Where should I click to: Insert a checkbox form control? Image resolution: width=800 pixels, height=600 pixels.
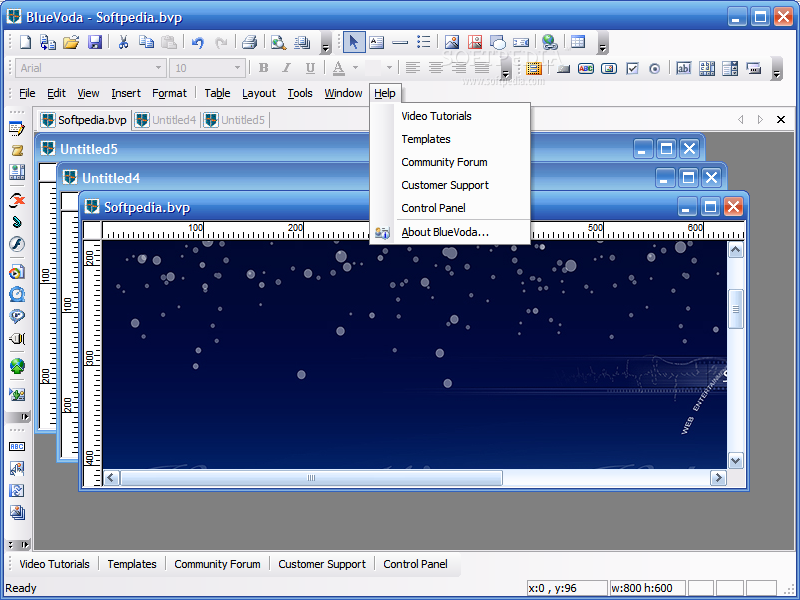tap(632, 68)
